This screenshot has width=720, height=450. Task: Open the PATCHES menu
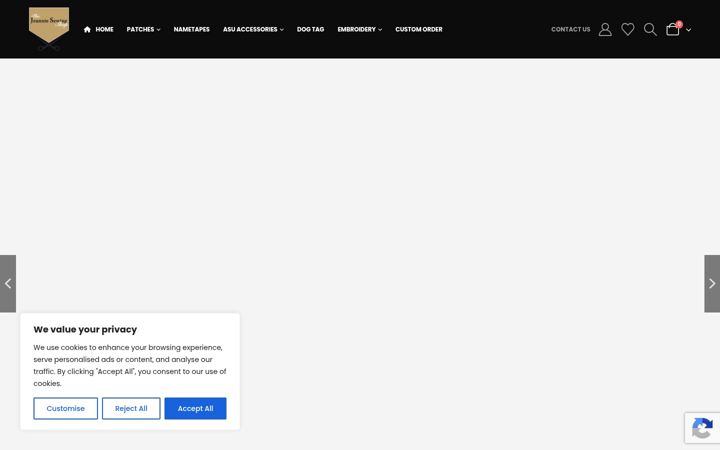[x=141, y=29]
